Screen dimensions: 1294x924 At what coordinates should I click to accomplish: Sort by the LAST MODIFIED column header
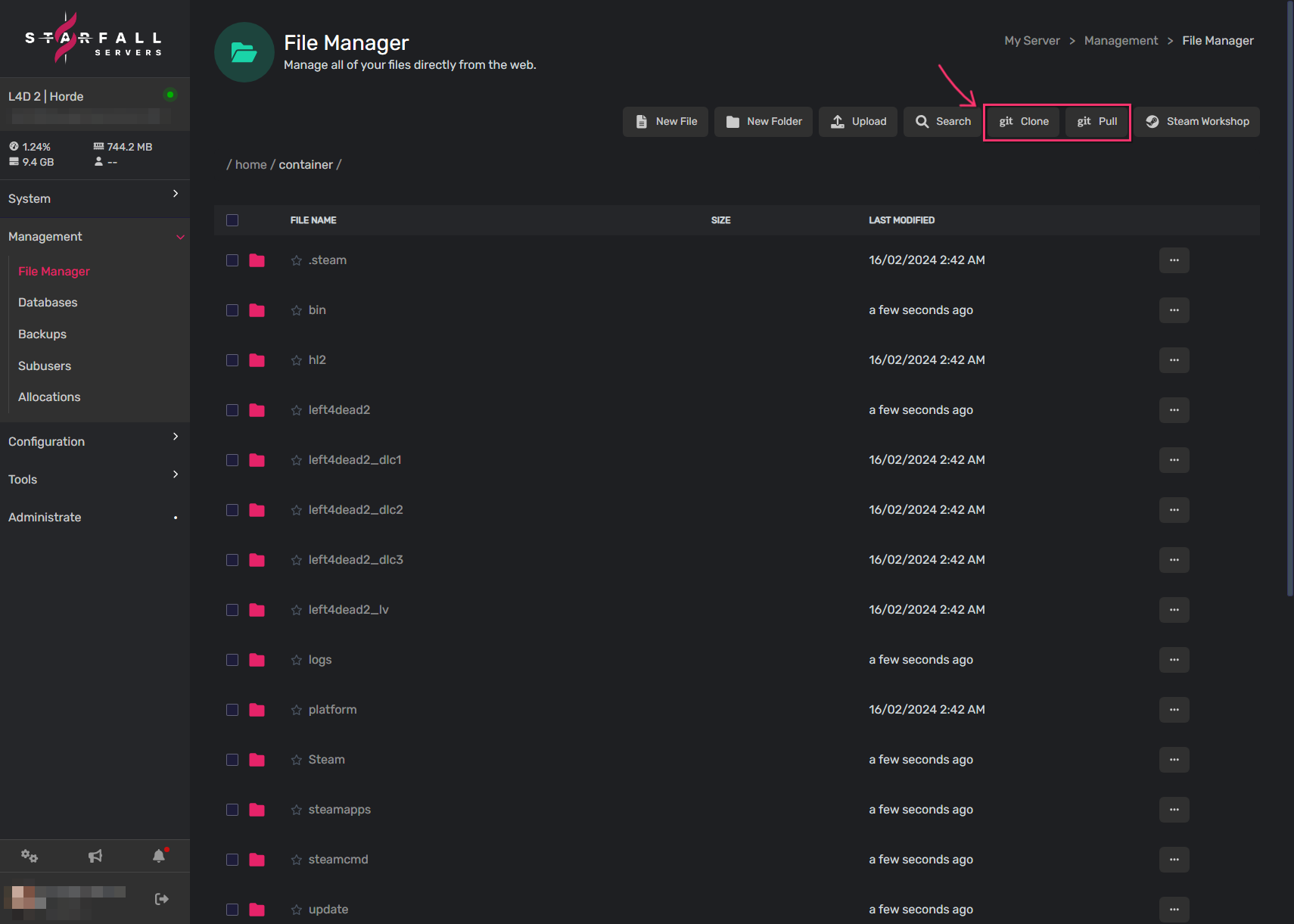coord(901,220)
